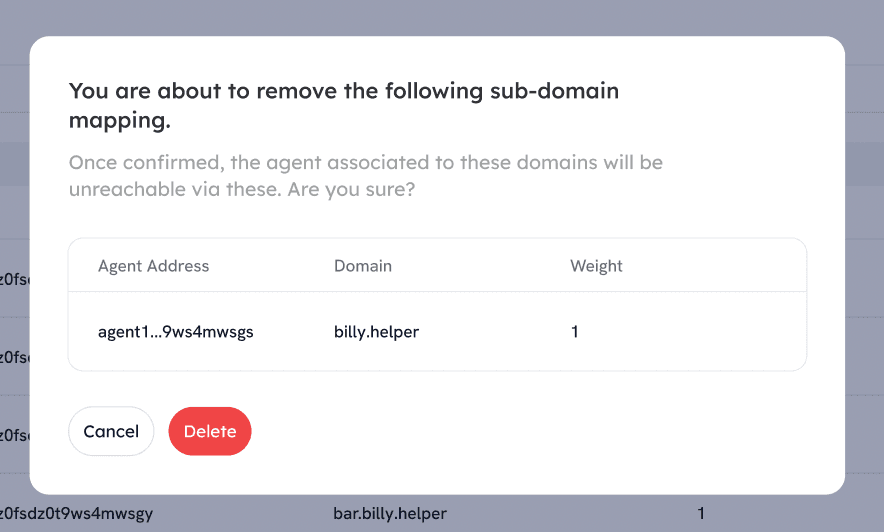Click the weight value 1 in the dialog table
The width and height of the screenshot is (884, 532).
pyautogui.click(x=575, y=332)
